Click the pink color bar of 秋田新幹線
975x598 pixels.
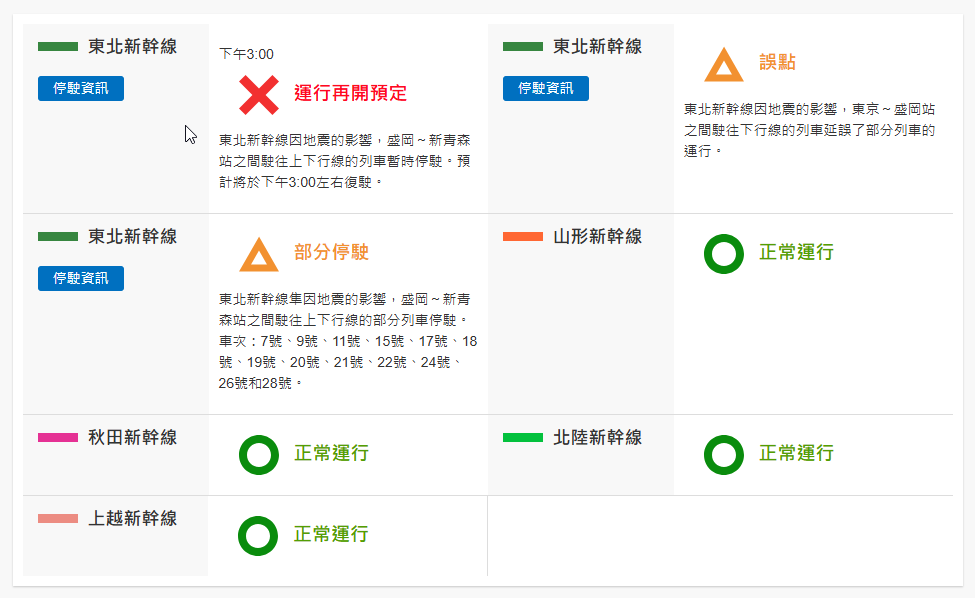(x=57, y=437)
